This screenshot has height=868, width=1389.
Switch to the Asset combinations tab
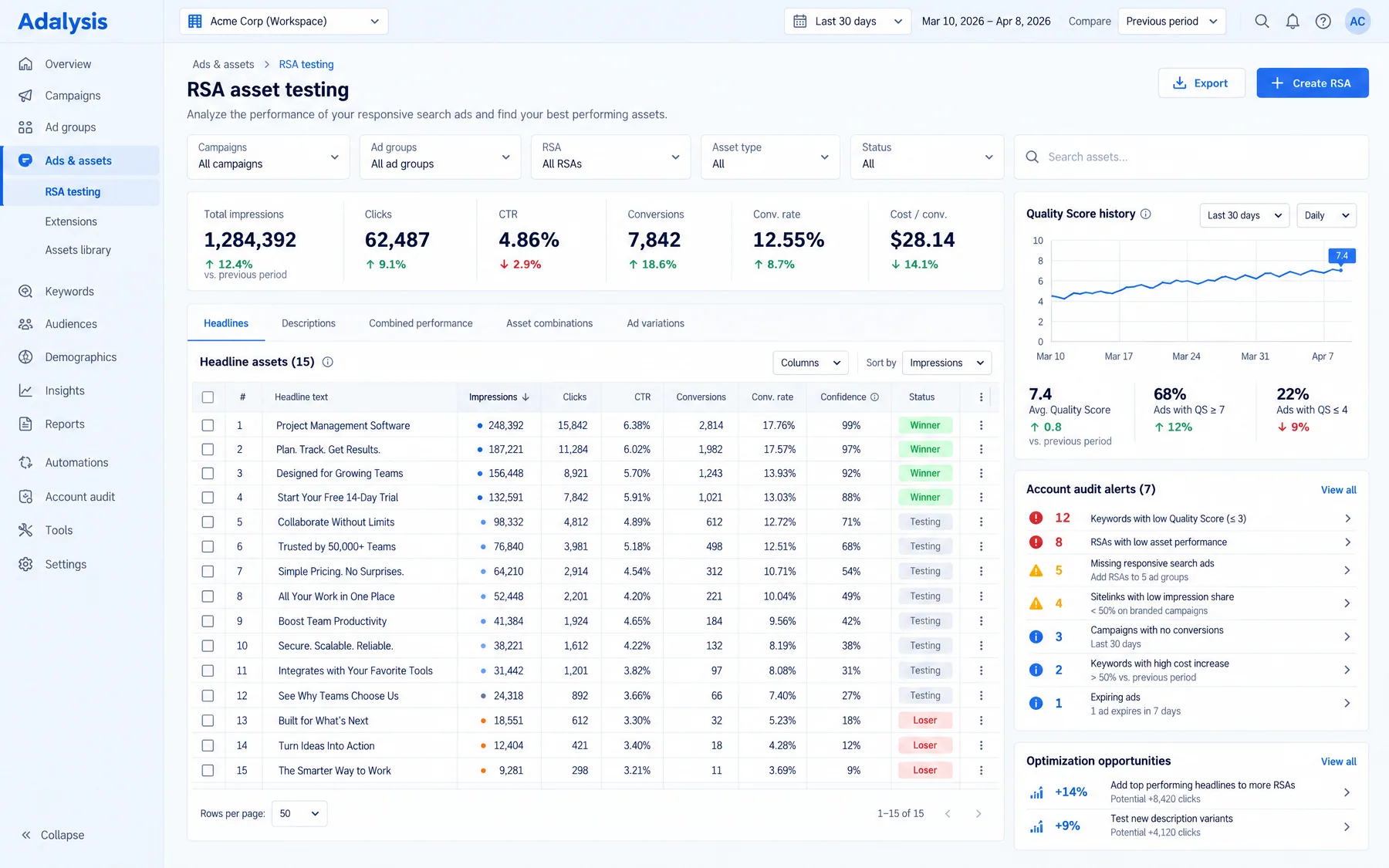pos(549,323)
